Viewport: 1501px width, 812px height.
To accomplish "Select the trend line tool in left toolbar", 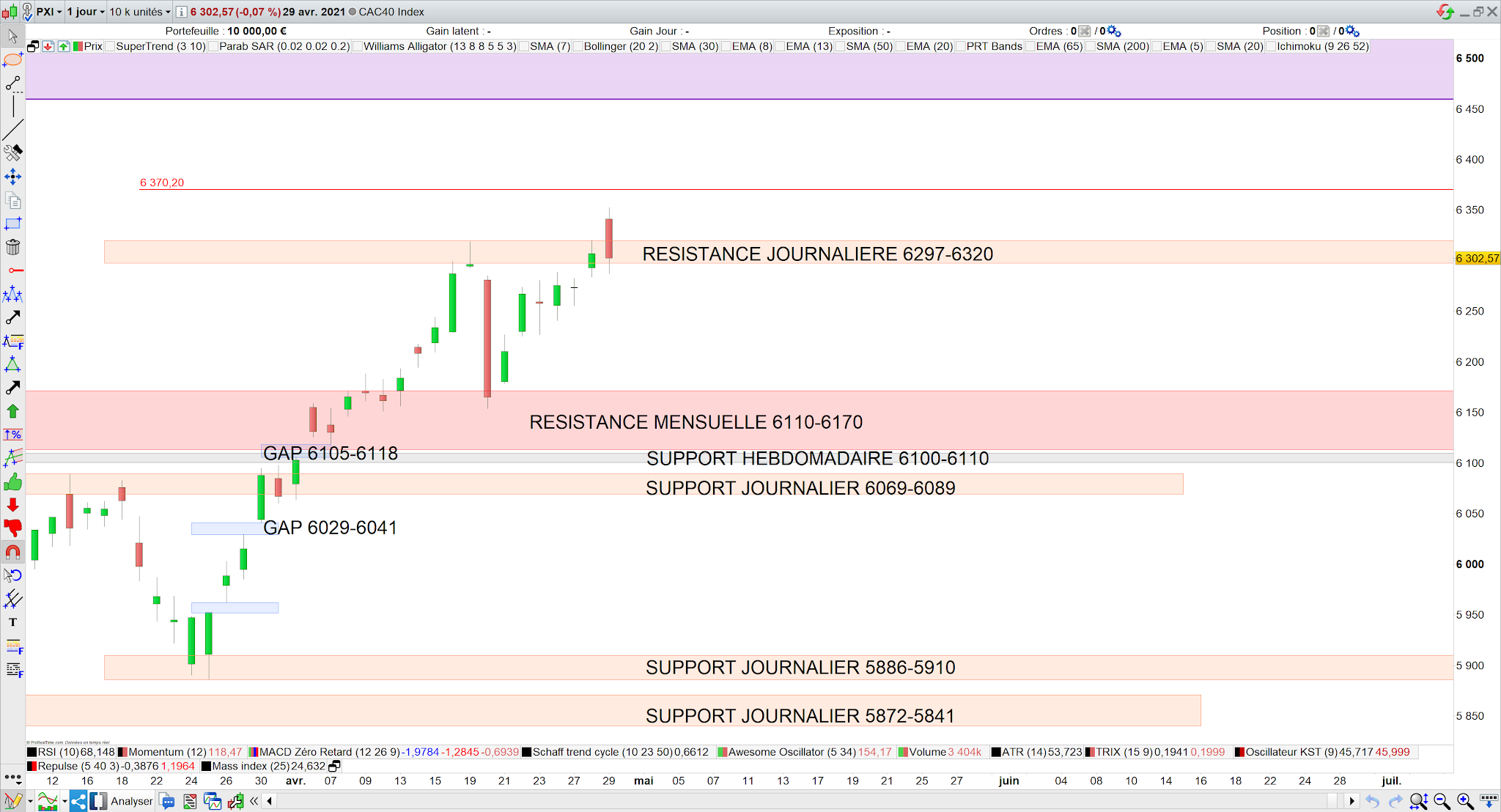I will pyautogui.click(x=12, y=130).
